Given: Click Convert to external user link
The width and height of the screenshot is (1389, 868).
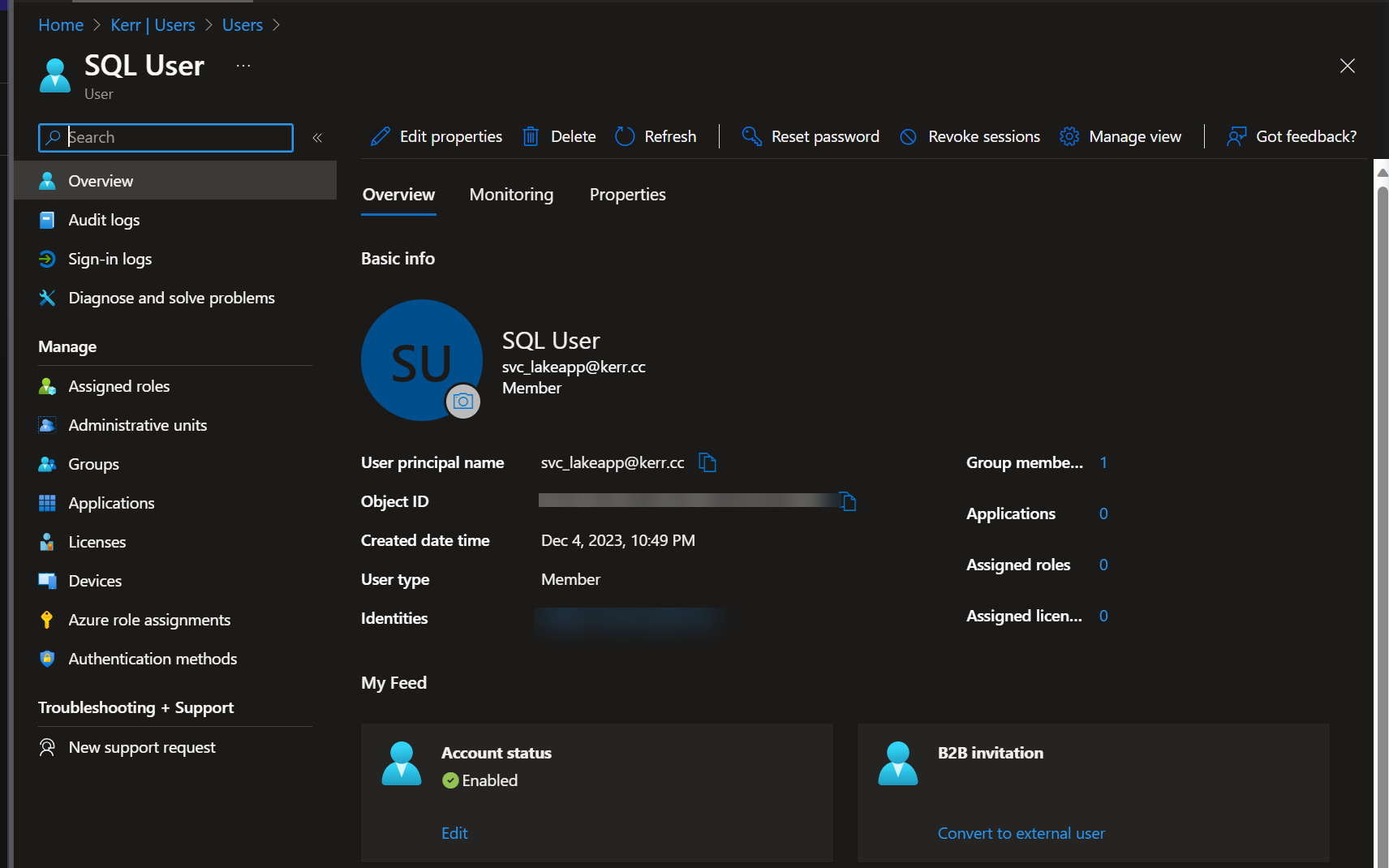Looking at the screenshot, I should (1021, 833).
